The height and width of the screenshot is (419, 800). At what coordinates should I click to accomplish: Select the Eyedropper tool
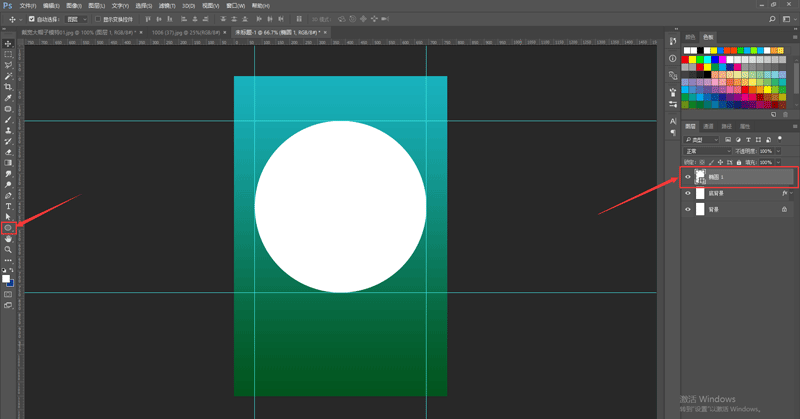tap(8, 97)
